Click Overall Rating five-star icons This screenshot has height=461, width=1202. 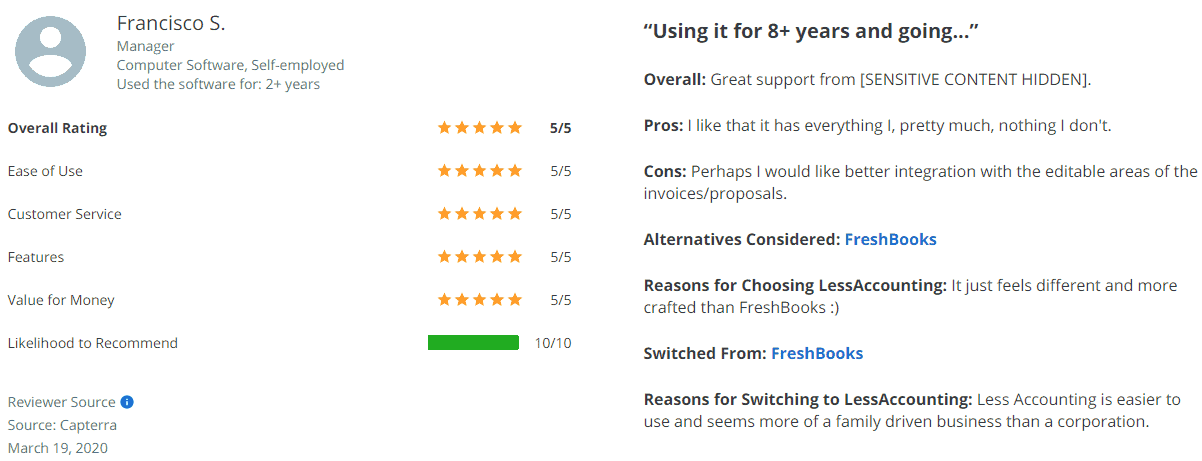(480, 128)
